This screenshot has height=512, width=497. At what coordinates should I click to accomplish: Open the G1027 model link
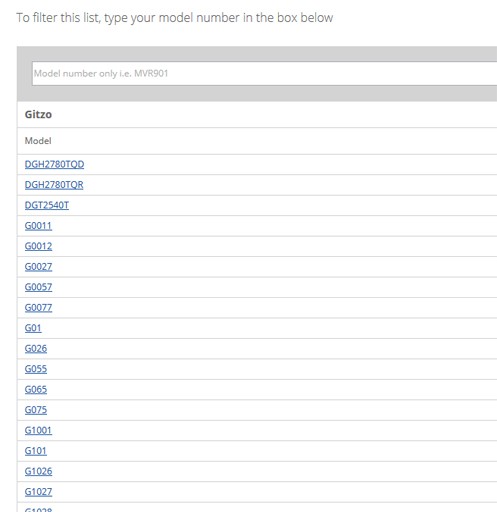point(38,492)
